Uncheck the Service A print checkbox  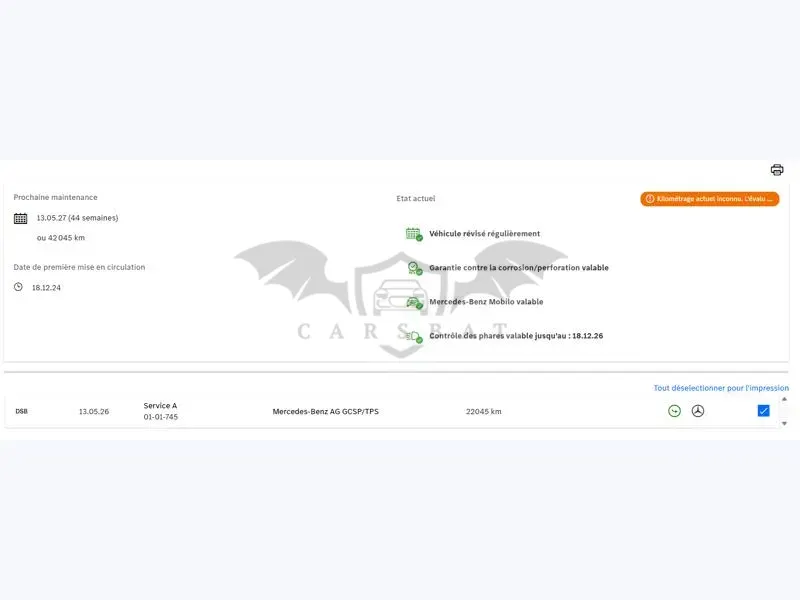pos(763,411)
